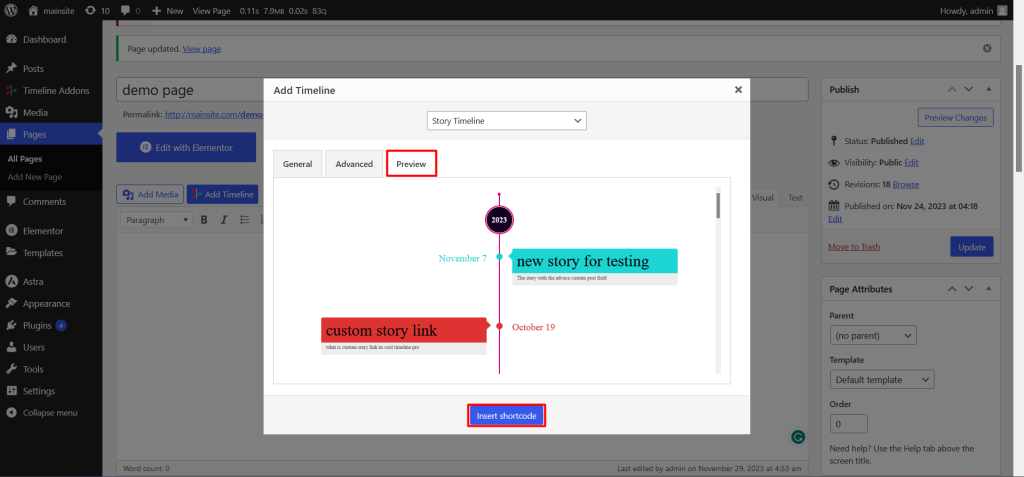
Task: Select the General tab
Action: click(297, 164)
